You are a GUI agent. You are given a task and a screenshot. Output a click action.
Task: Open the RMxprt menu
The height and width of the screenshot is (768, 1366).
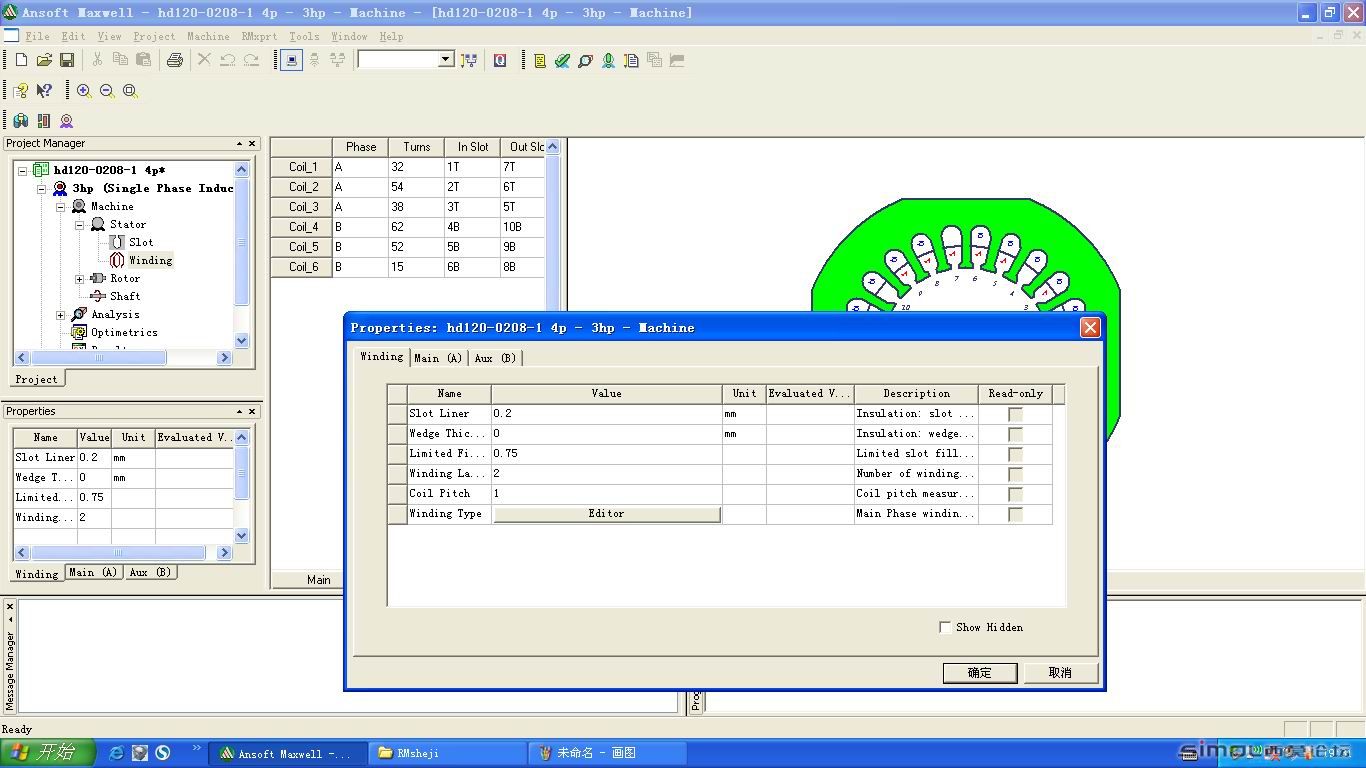(260, 36)
